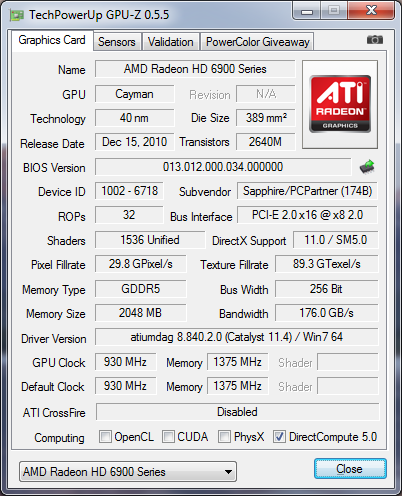Enable the OpenCL checkbox
This screenshot has height=496, width=402.
(105, 436)
